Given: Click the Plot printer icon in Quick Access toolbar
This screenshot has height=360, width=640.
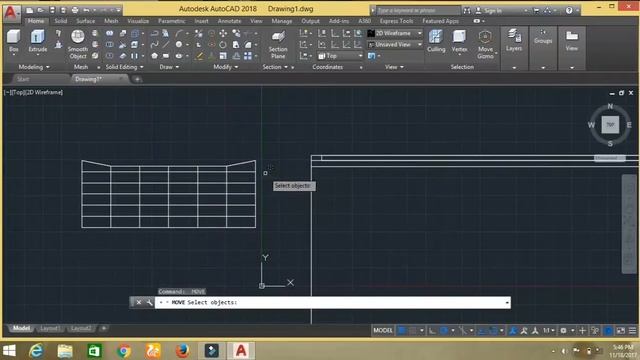Looking at the screenshot, I should pyautogui.click(x=75, y=10).
